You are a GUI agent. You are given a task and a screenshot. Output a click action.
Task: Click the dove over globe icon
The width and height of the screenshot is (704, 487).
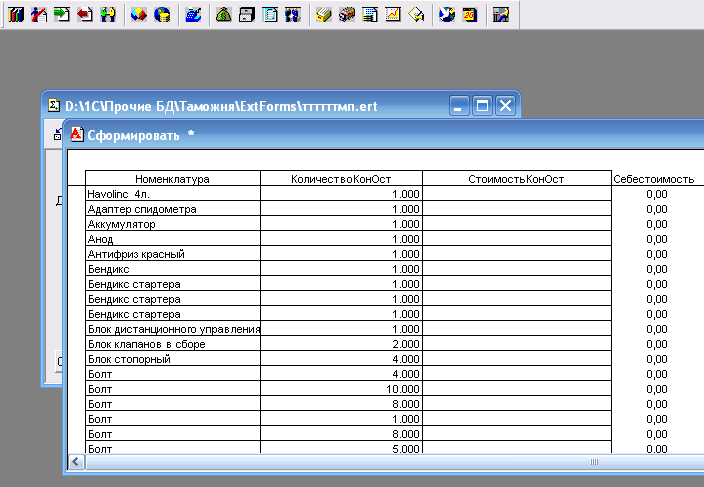pyautogui.click(x=447, y=15)
